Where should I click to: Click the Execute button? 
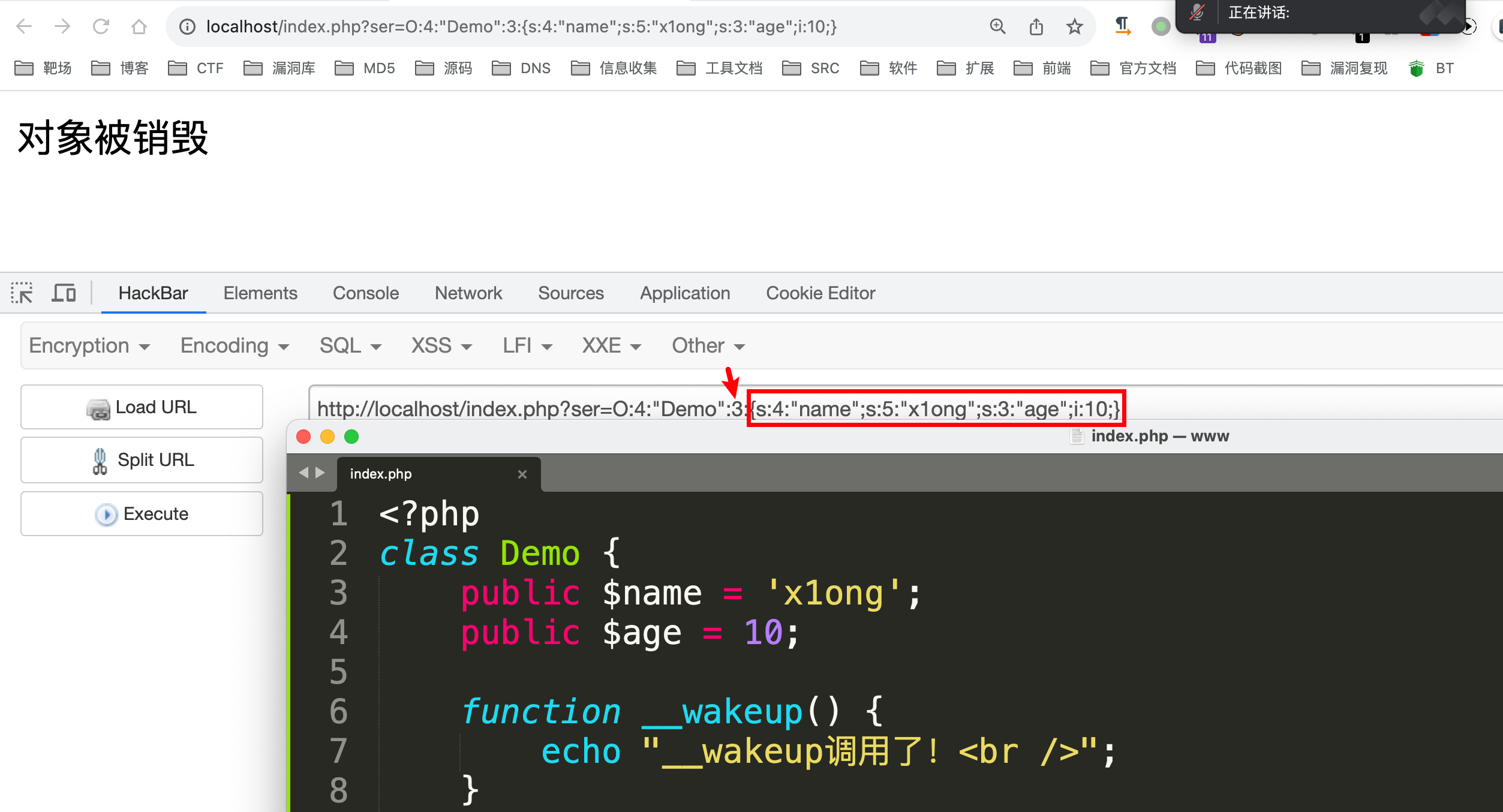coord(142,514)
